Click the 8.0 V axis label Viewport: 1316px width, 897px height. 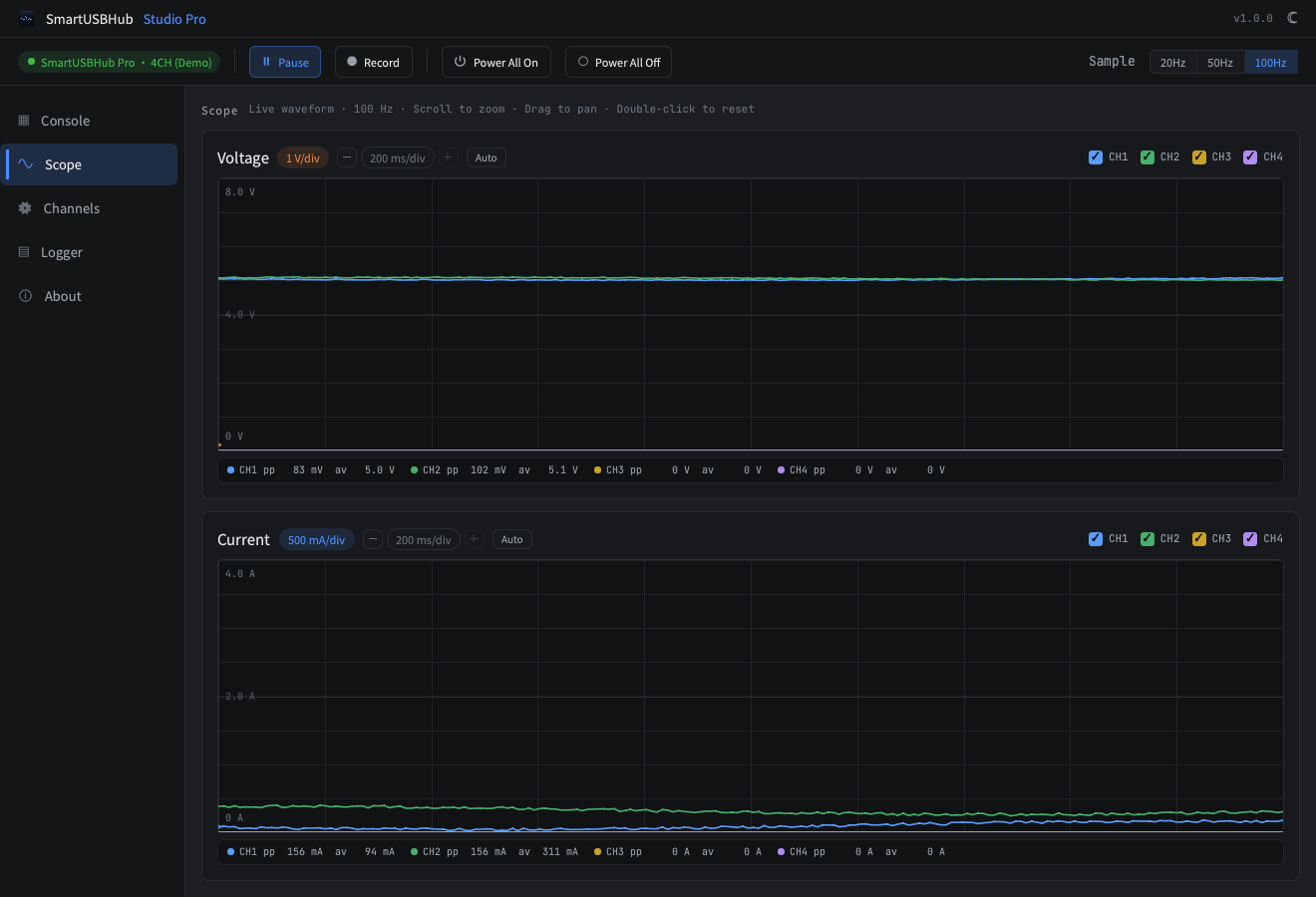click(x=239, y=192)
